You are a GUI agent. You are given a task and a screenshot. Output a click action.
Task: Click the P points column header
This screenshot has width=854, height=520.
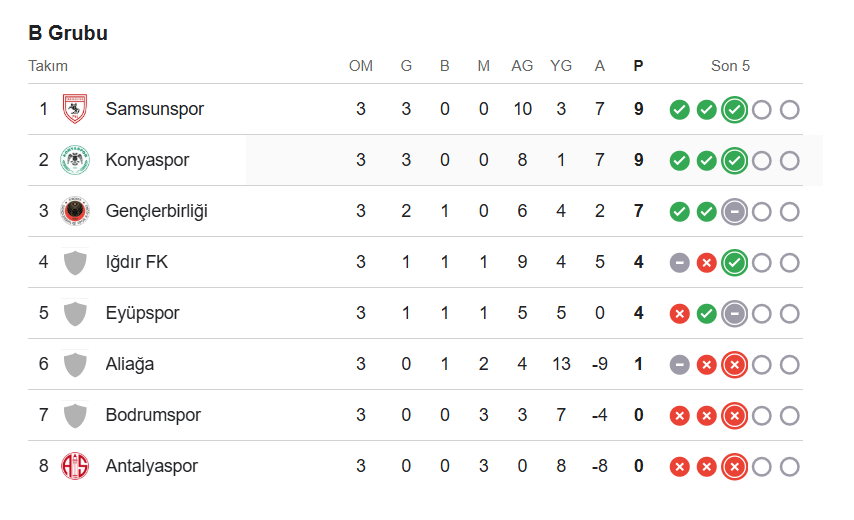click(x=638, y=66)
